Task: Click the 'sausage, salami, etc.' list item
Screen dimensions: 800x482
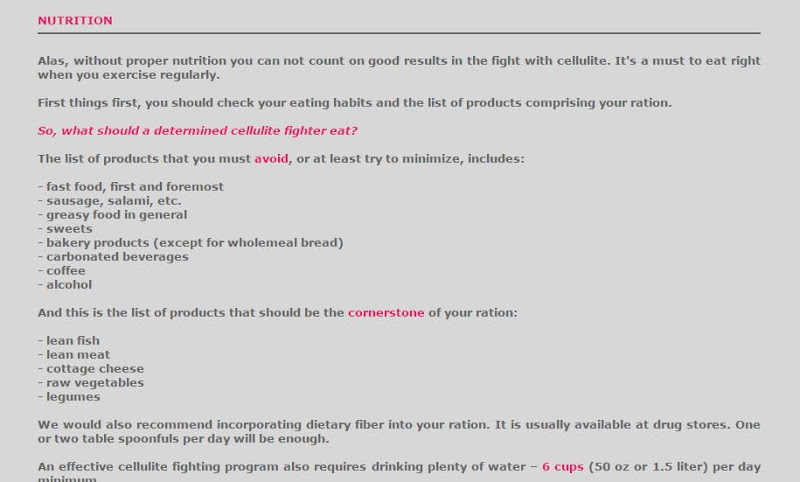Action: click(x=110, y=200)
